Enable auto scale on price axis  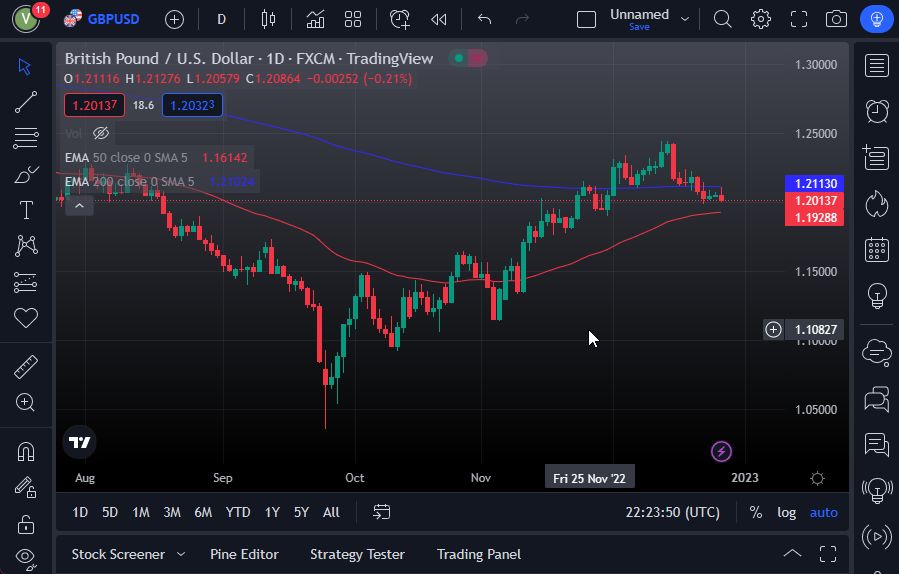click(823, 512)
